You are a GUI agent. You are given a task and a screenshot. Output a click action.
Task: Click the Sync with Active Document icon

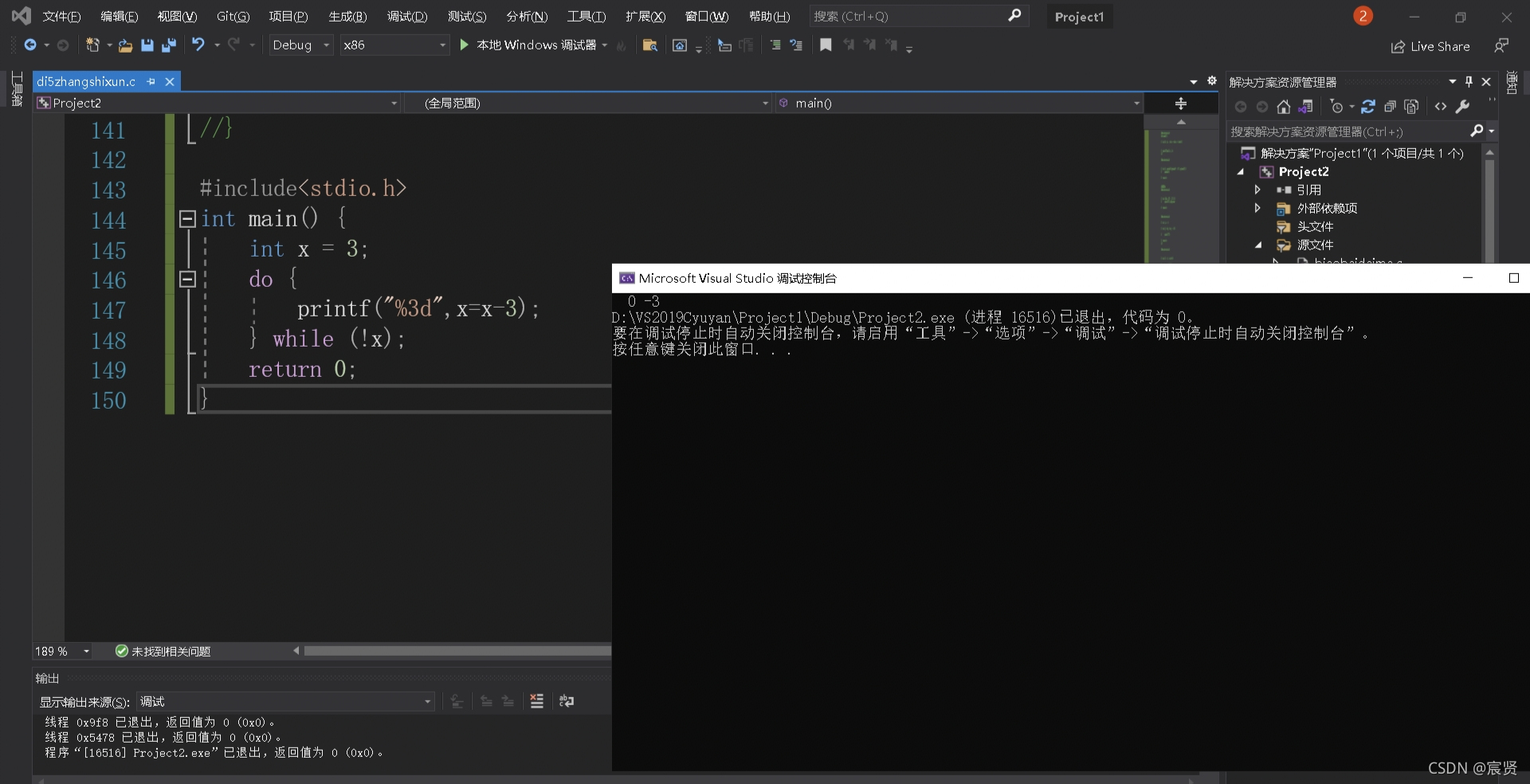tap(1368, 107)
